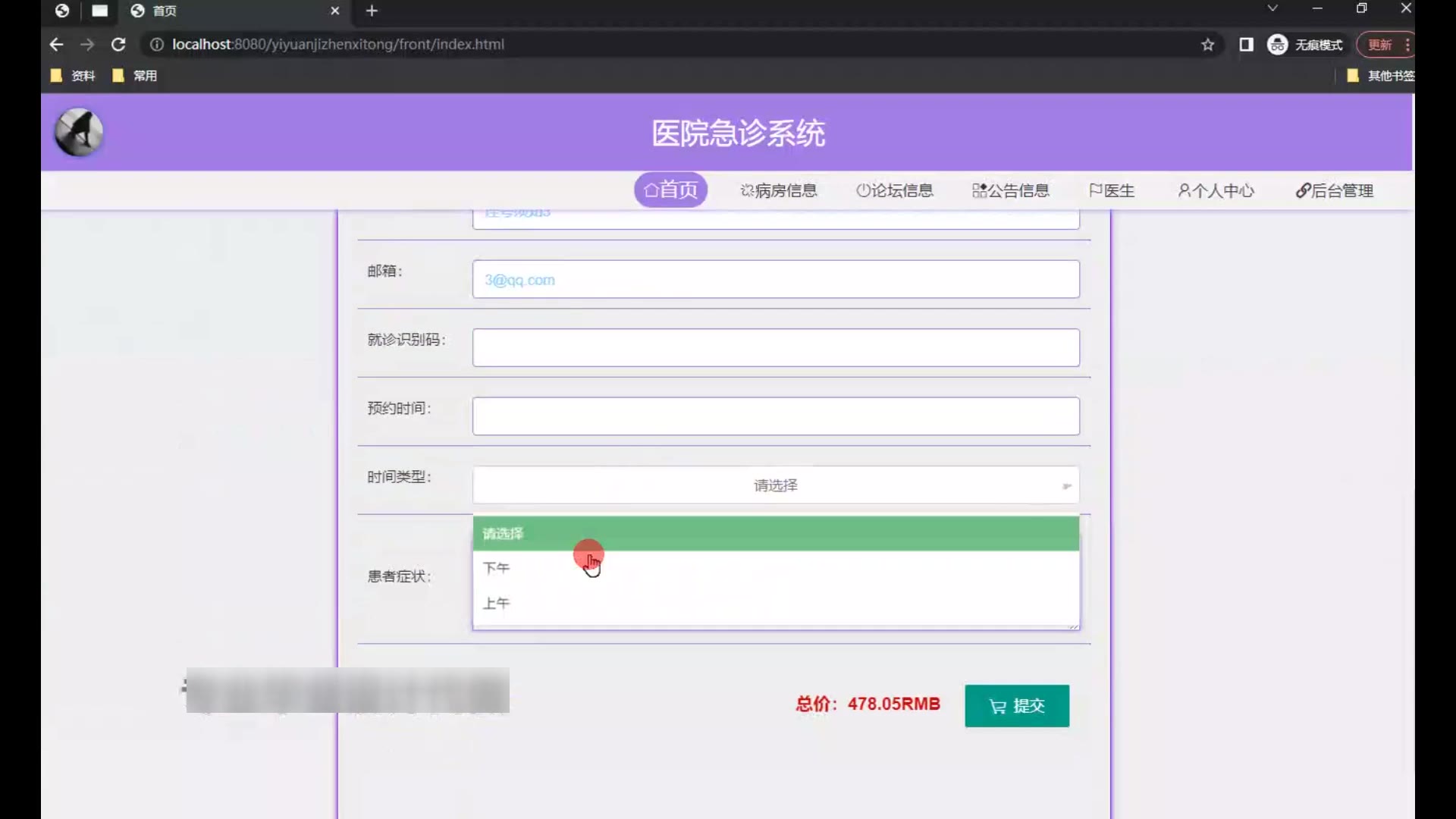Go to the 病房信息 menu
Viewport: 1456px width, 819px height.
point(779,191)
